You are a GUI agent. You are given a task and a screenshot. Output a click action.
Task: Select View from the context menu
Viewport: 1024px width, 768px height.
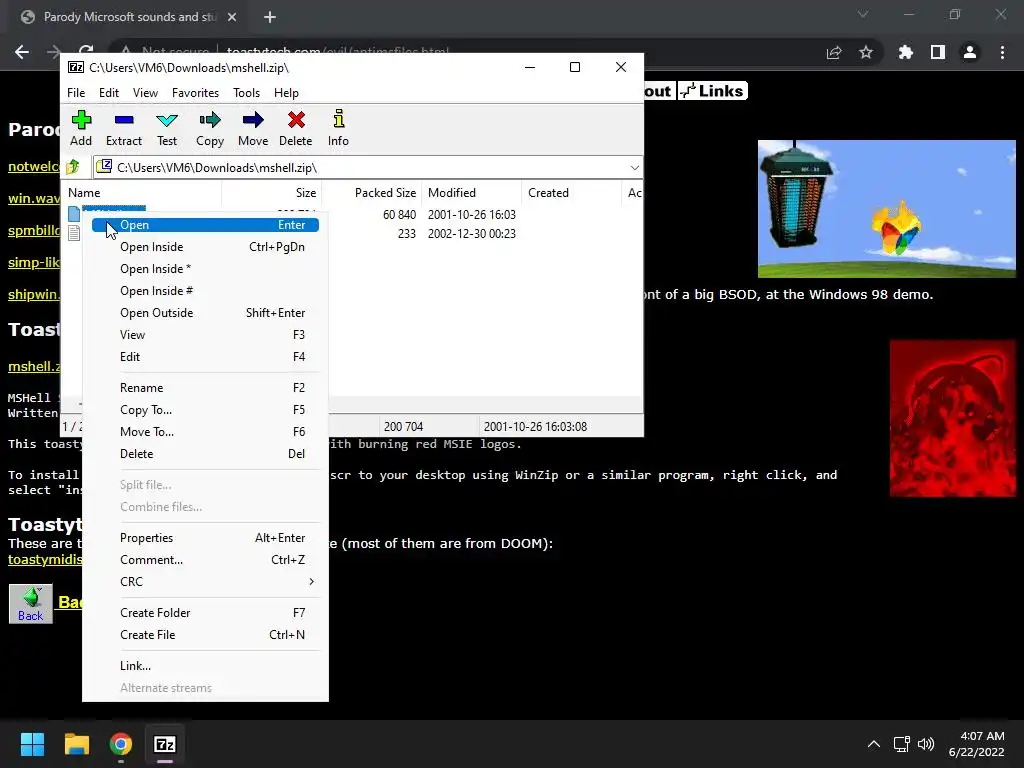click(205, 335)
